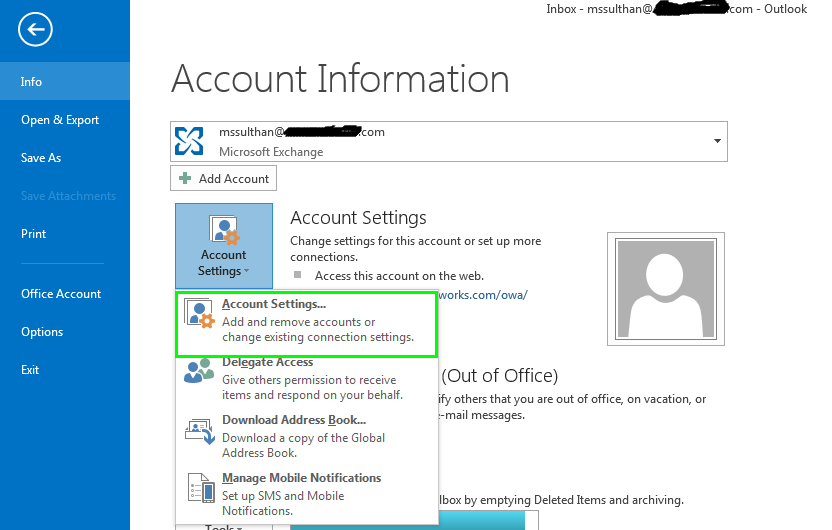The height and width of the screenshot is (530, 832).
Task: Choose Account Settings... menu entry
Action: click(306, 324)
